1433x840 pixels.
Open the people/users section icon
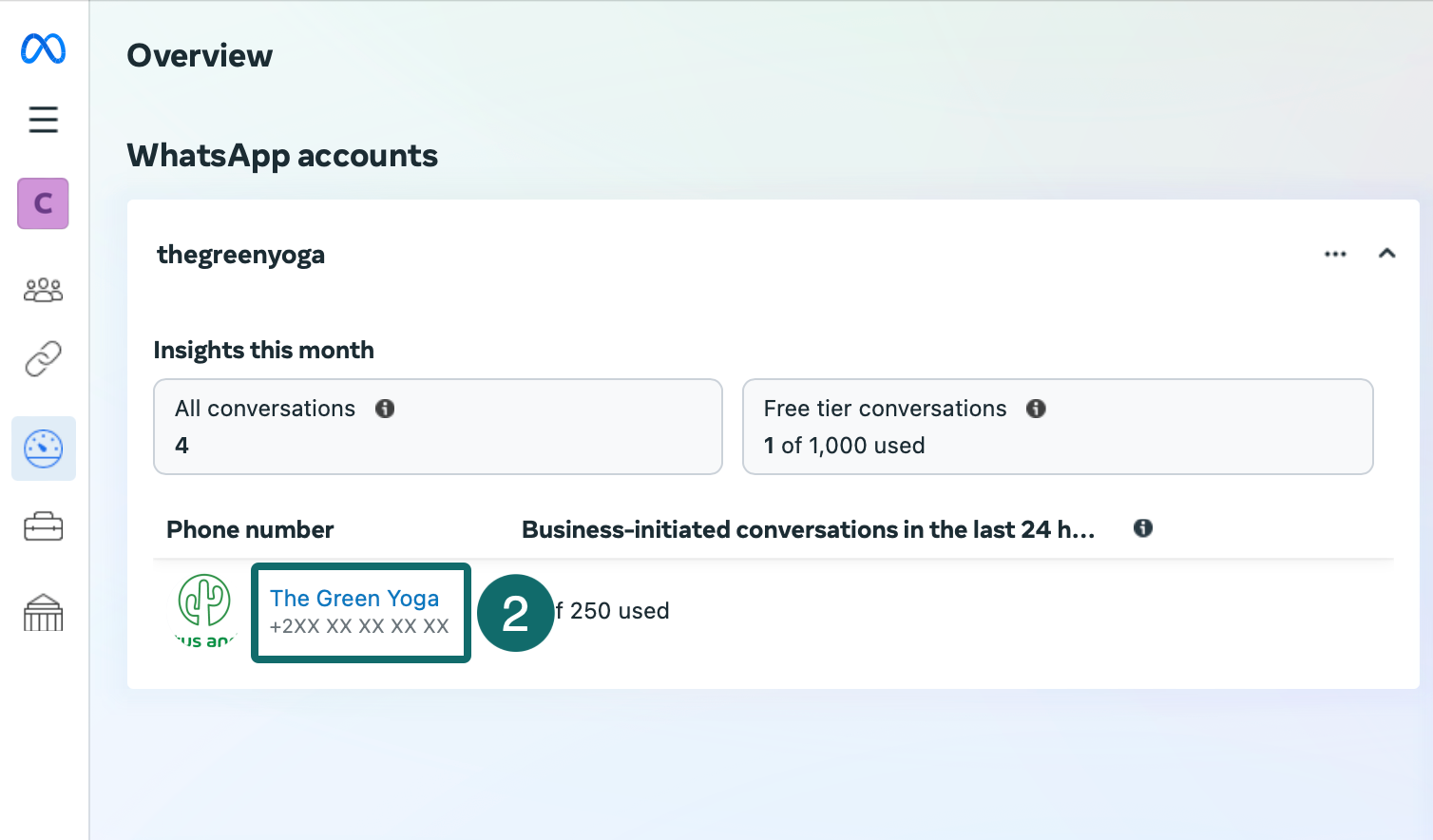44,290
